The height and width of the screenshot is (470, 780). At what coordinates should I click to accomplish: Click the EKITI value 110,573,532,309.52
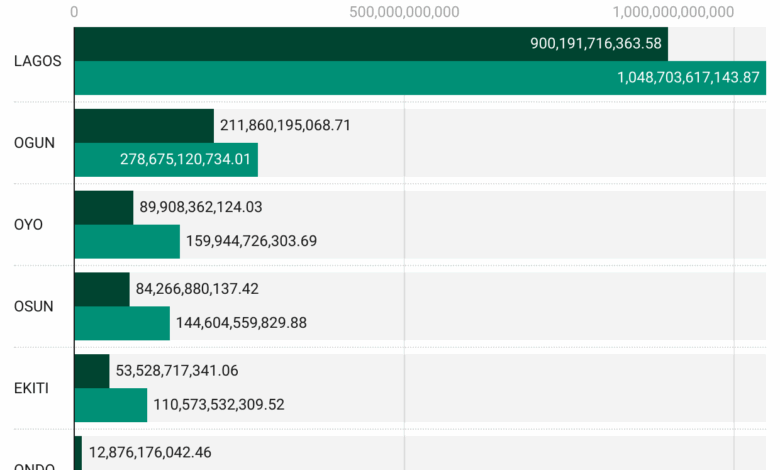click(219, 404)
